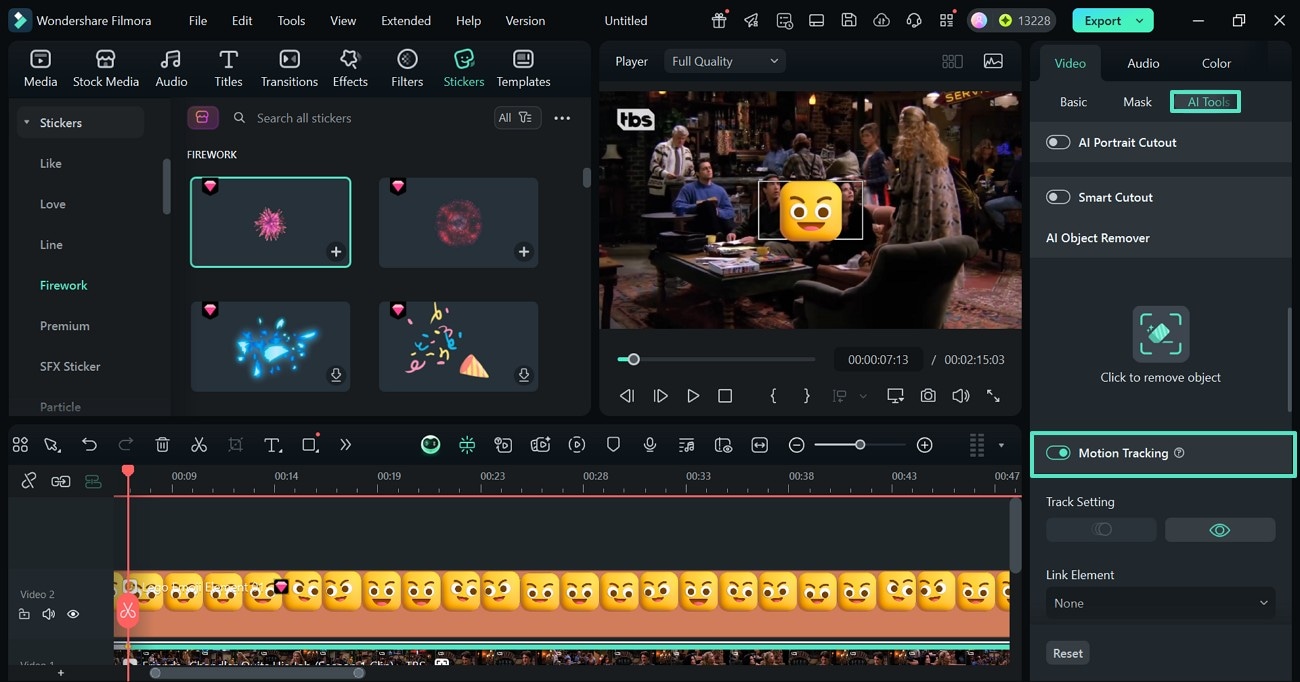The height and width of the screenshot is (682, 1300).
Task: Open the Extended menu
Action: pos(405,20)
